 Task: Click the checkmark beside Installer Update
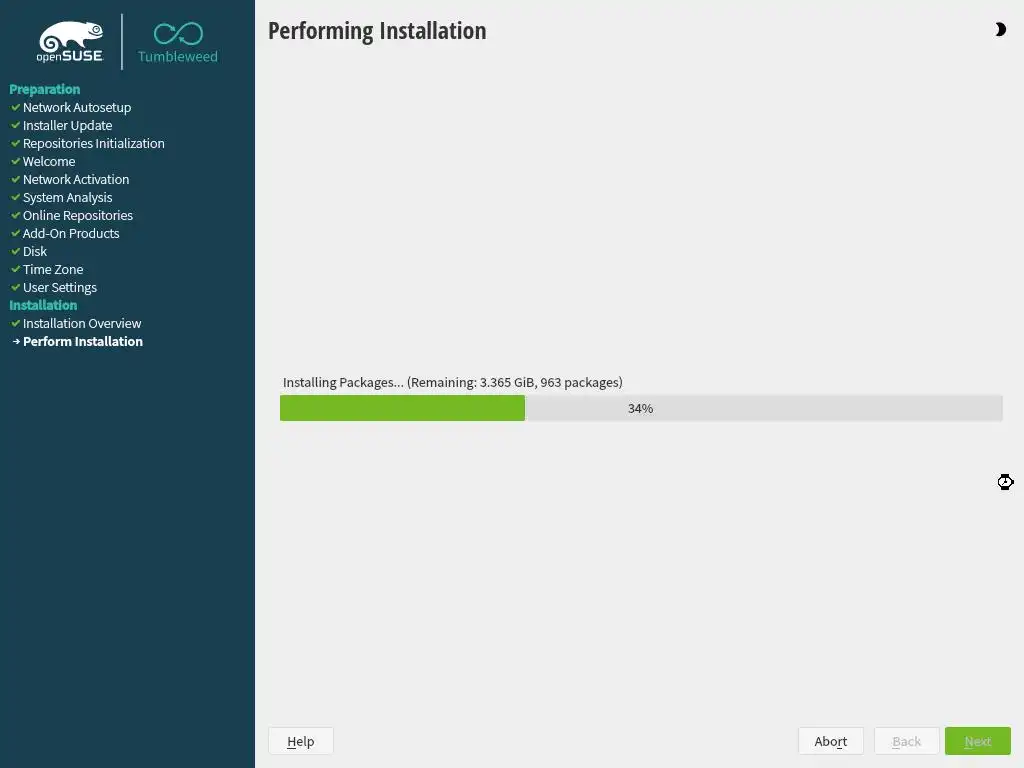pyautogui.click(x=16, y=125)
